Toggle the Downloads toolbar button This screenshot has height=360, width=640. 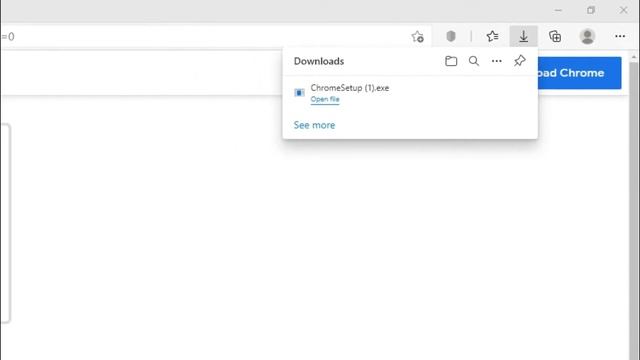pos(523,36)
